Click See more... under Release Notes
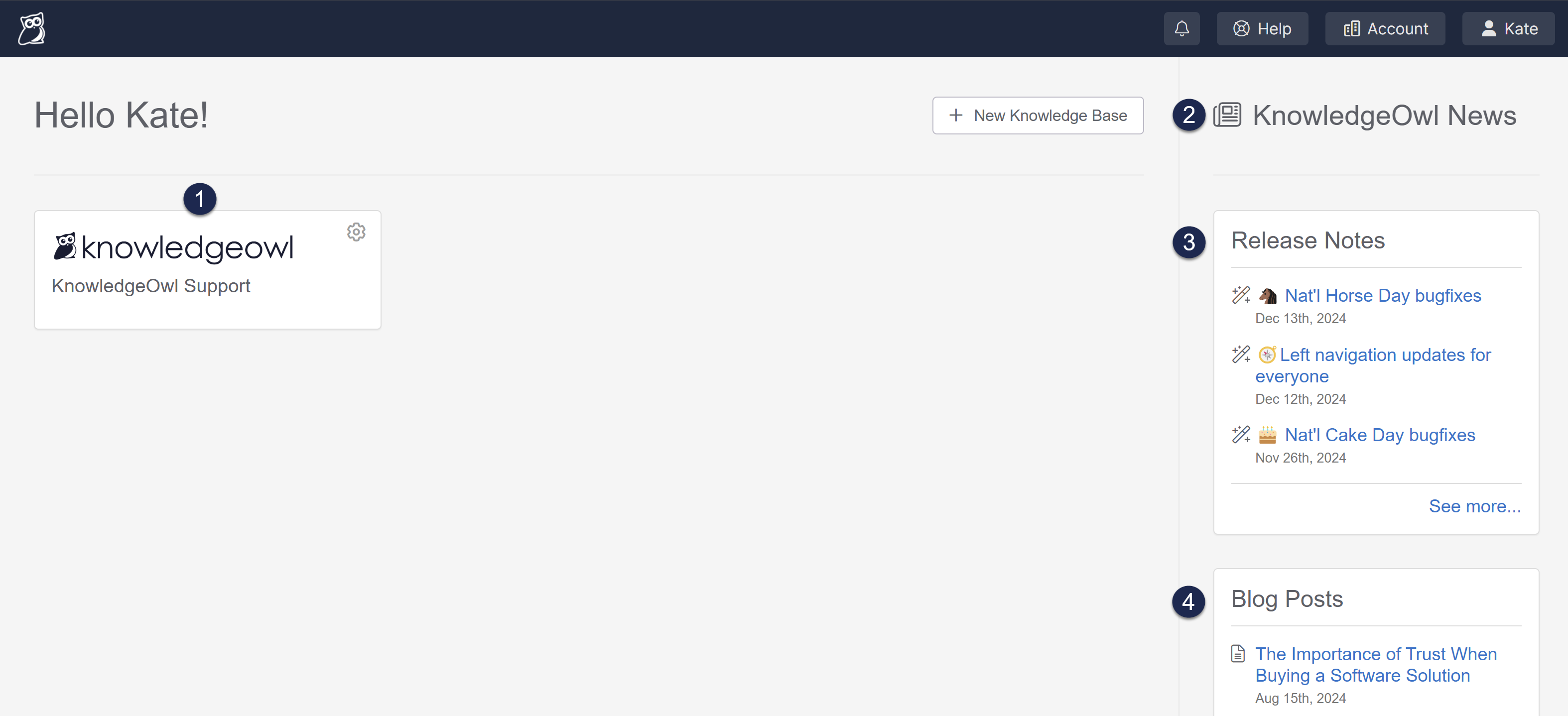This screenshot has height=716, width=1568. coord(1474,506)
